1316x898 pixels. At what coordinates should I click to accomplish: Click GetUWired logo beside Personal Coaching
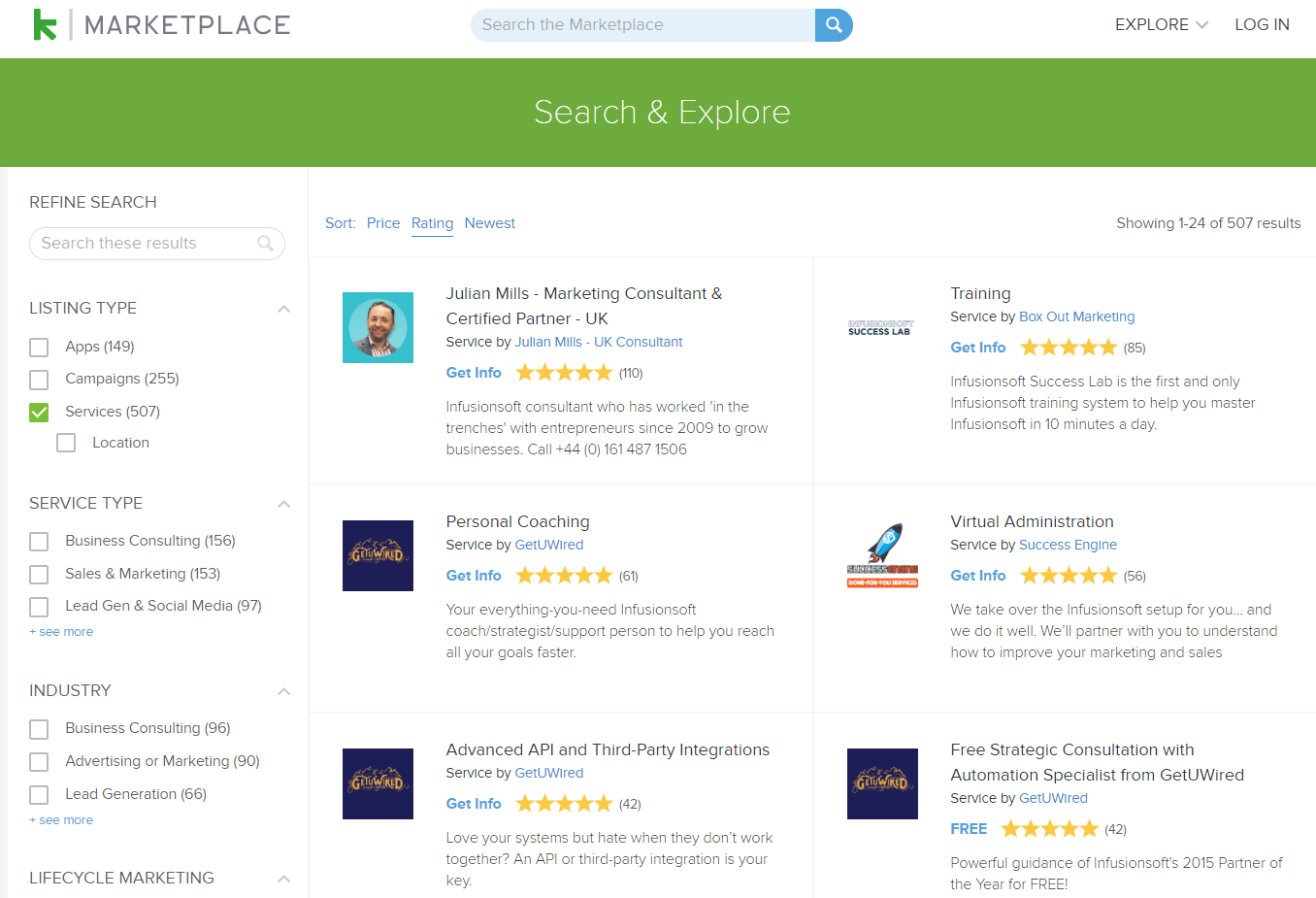tap(378, 555)
